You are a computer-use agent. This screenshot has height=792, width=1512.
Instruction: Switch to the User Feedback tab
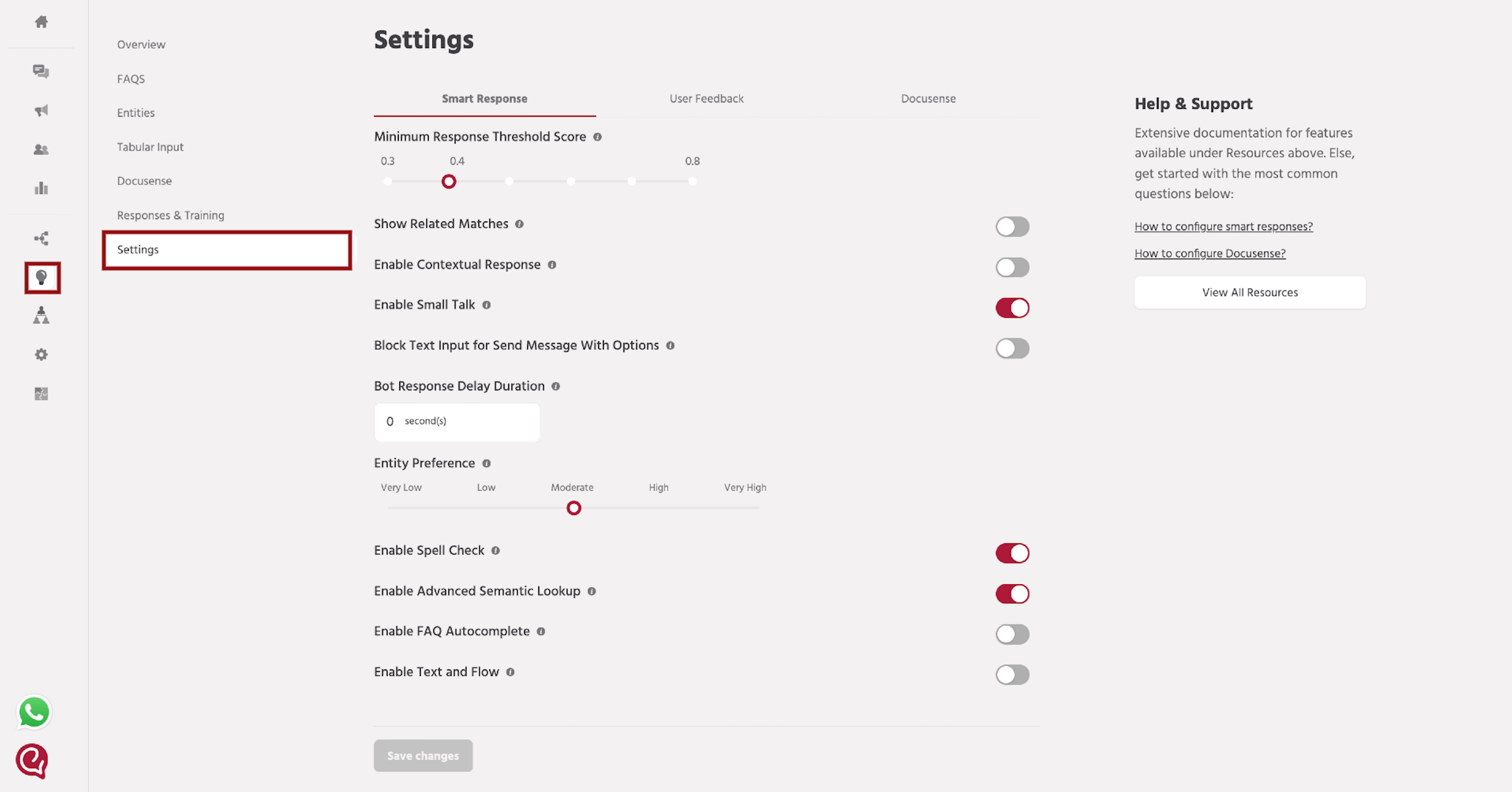[x=706, y=98]
